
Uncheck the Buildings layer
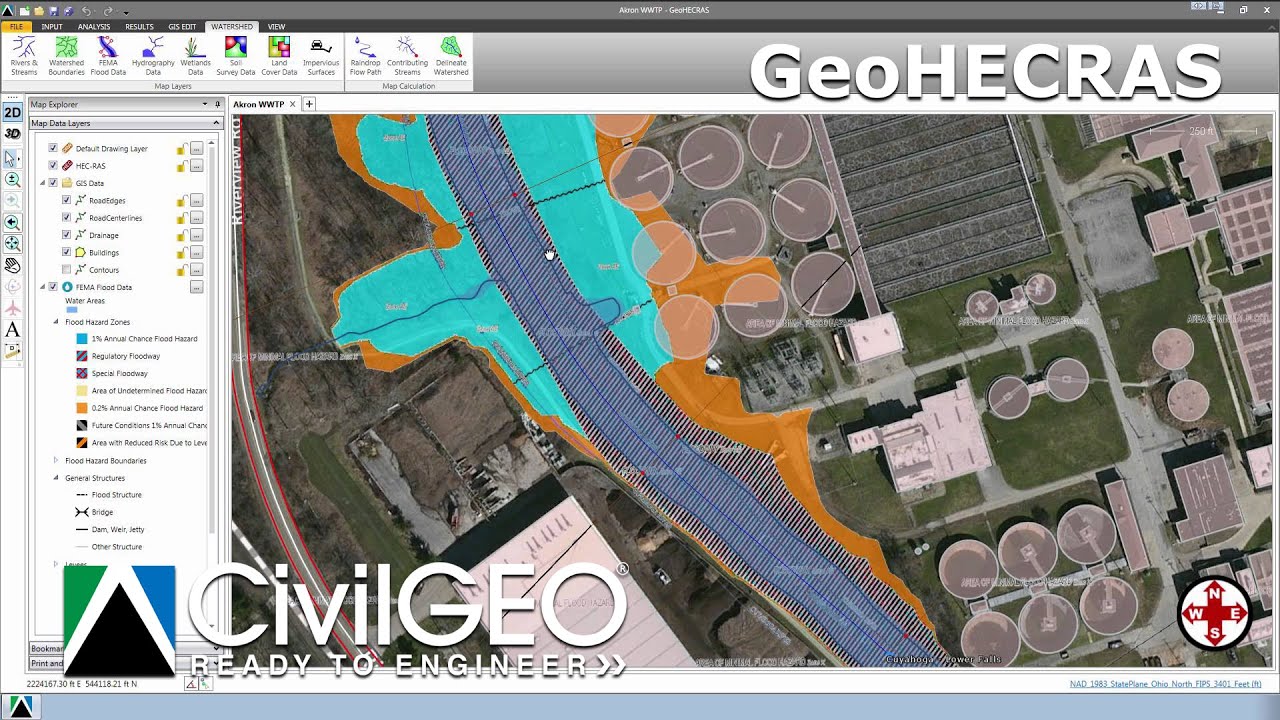67,252
